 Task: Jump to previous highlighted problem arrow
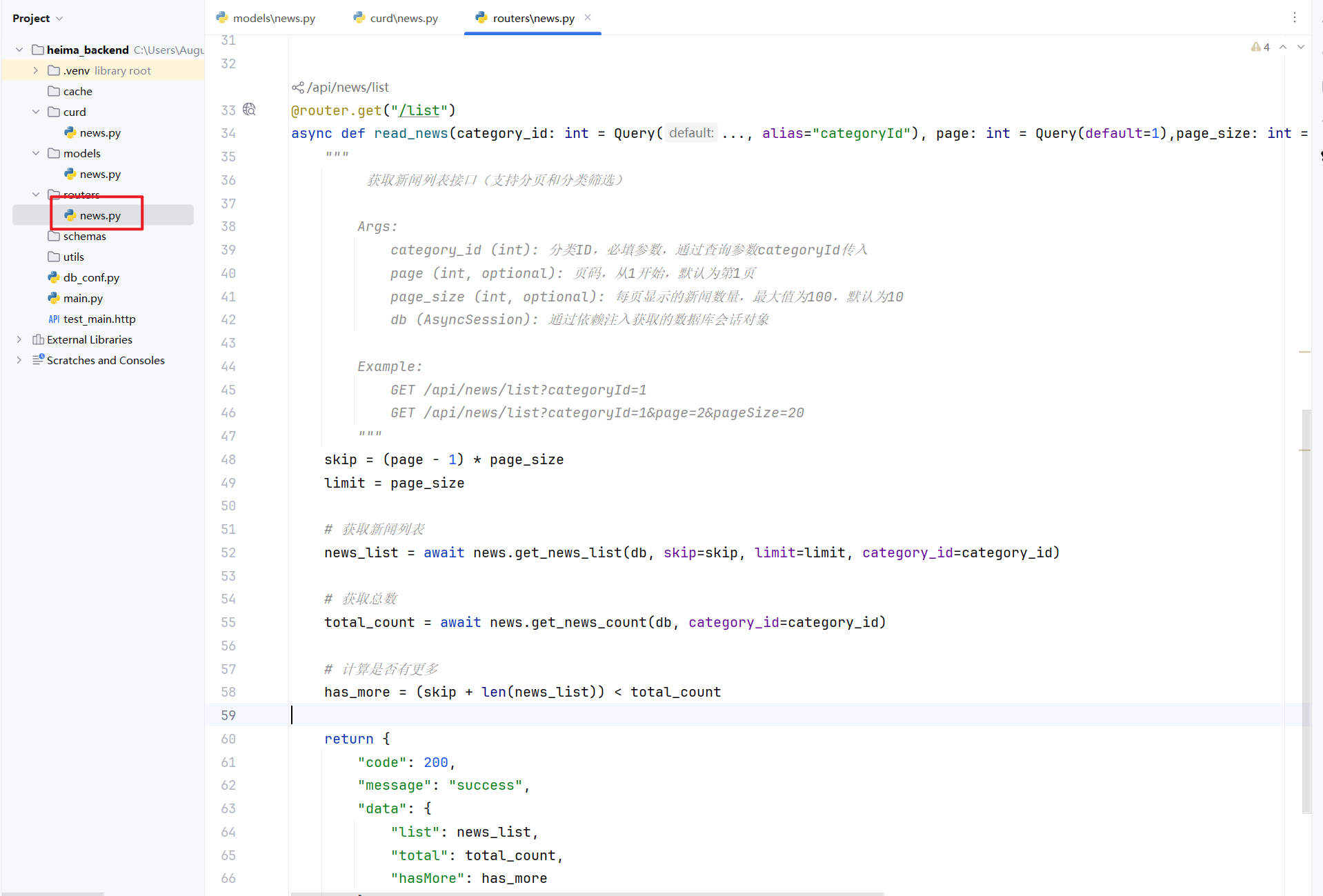pos(1283,47)
